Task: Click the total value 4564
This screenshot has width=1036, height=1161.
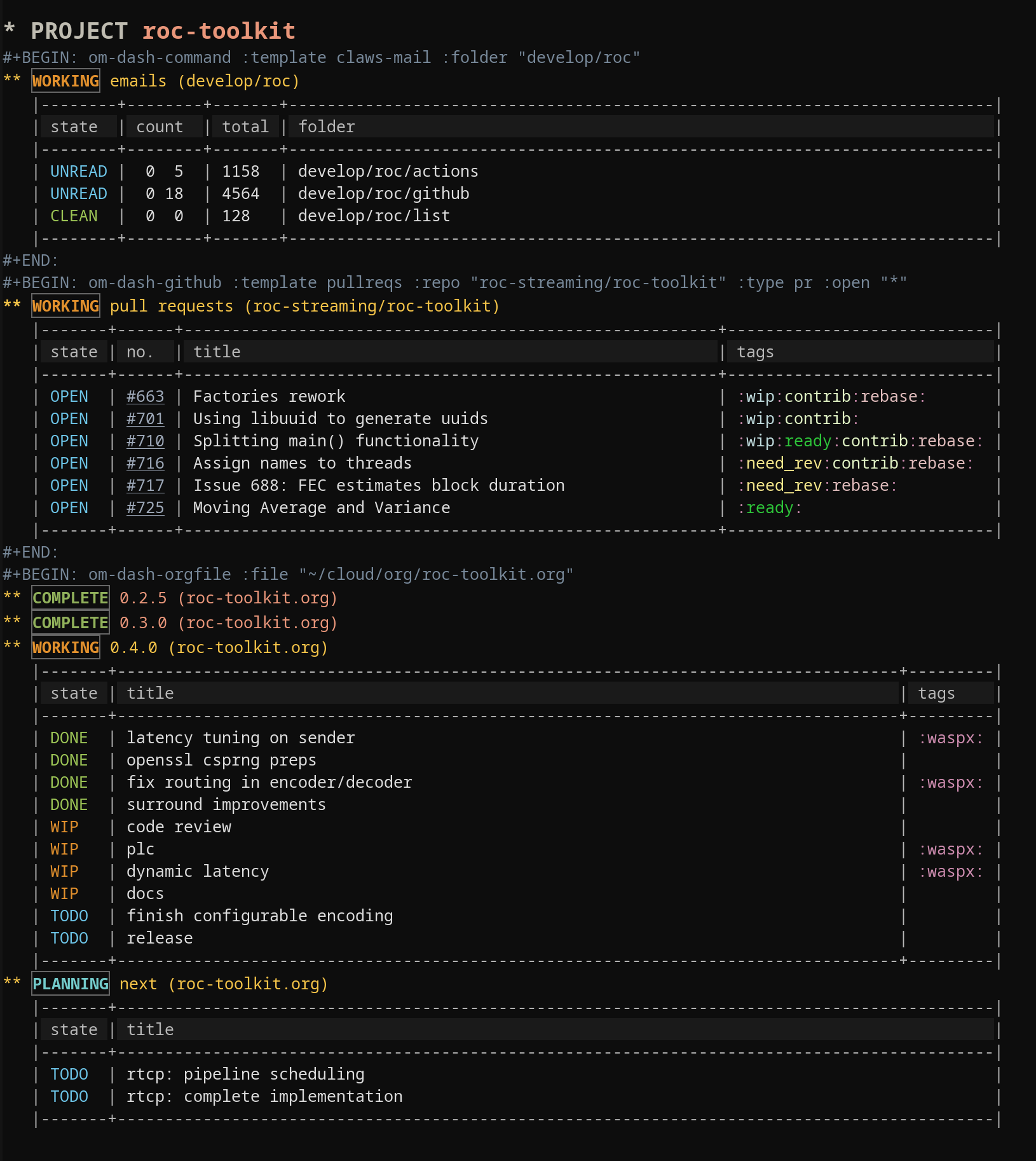Action: point(241,194)
